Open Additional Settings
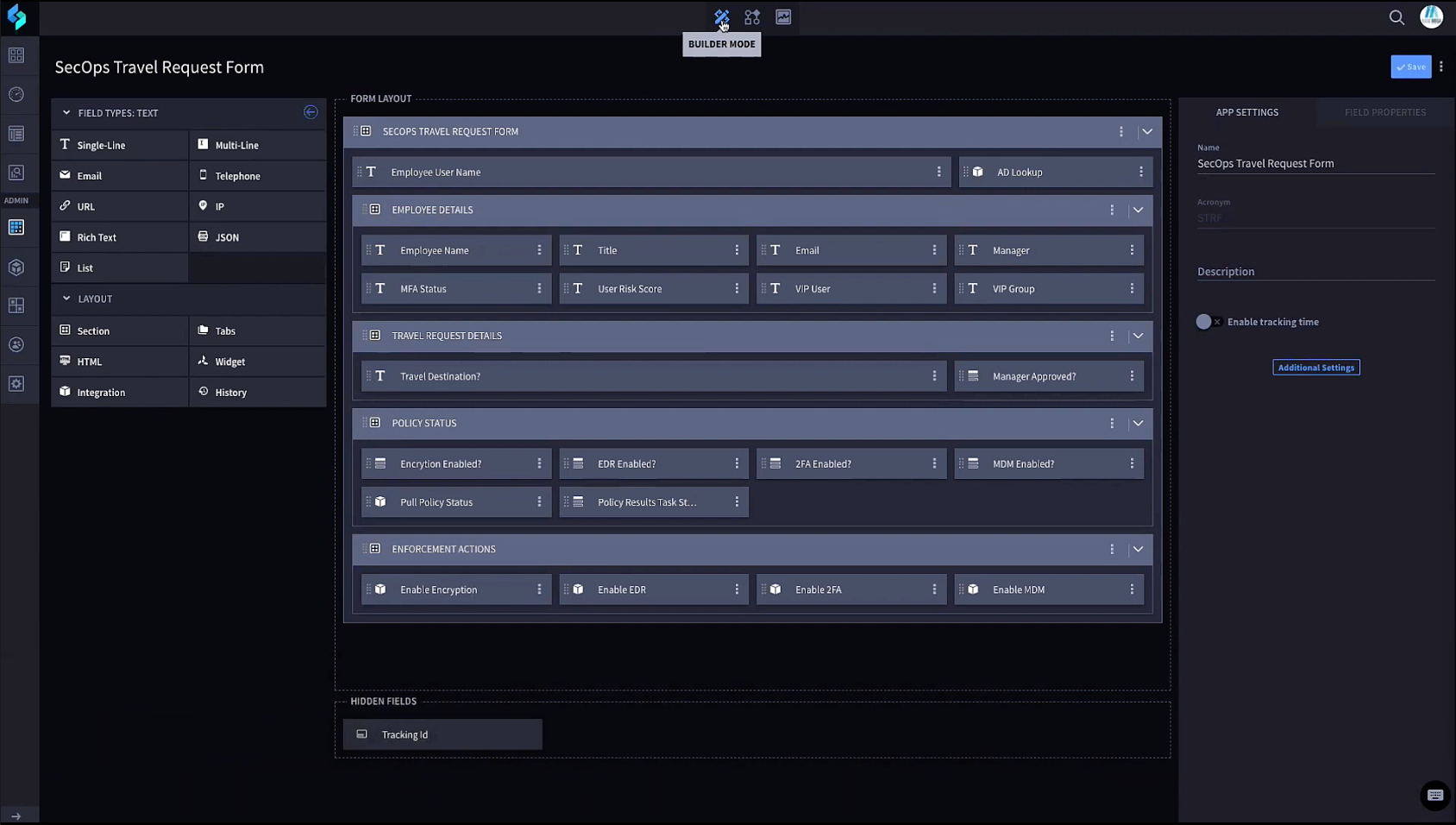 tap(1315, 367)
